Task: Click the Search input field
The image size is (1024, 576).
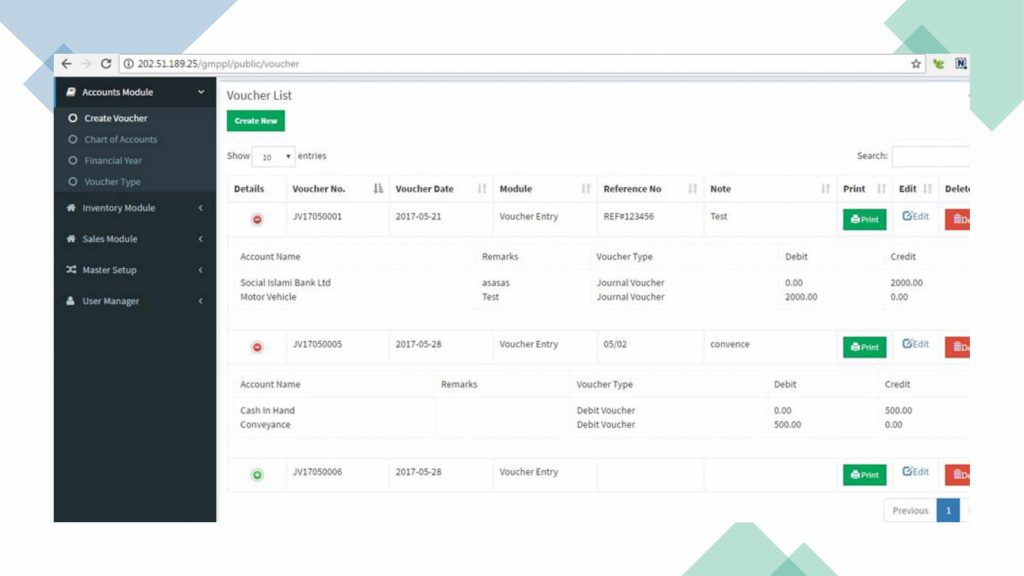Action: (930, 157)
